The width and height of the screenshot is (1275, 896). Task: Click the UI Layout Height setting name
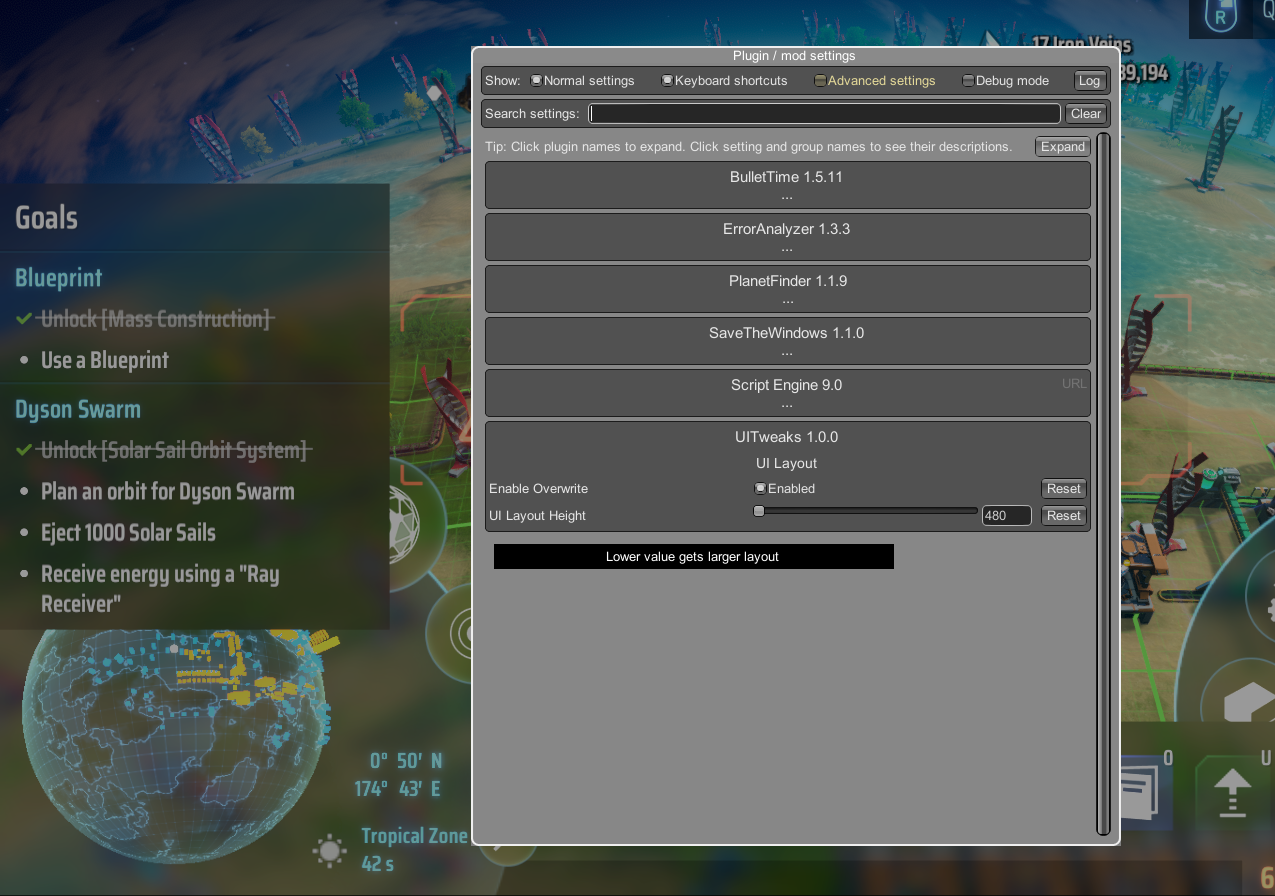(x=537, y=515)
